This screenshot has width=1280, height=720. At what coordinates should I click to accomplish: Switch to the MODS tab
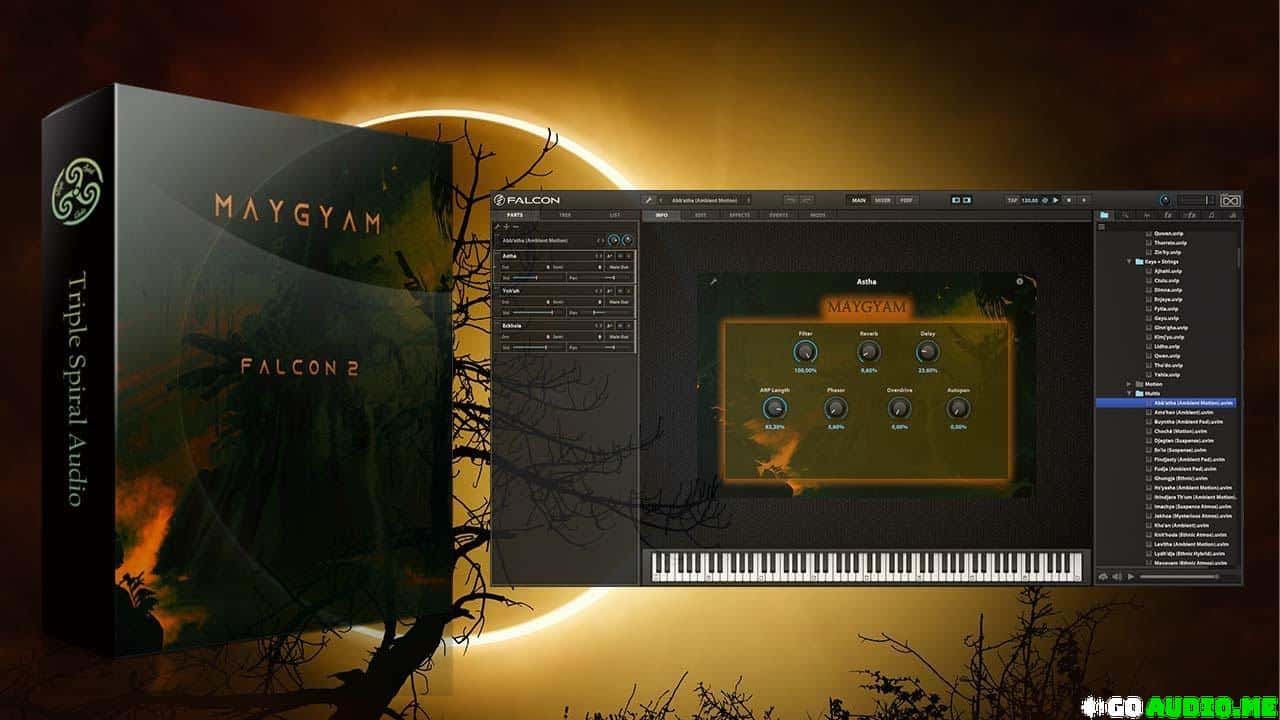[818, 215]
